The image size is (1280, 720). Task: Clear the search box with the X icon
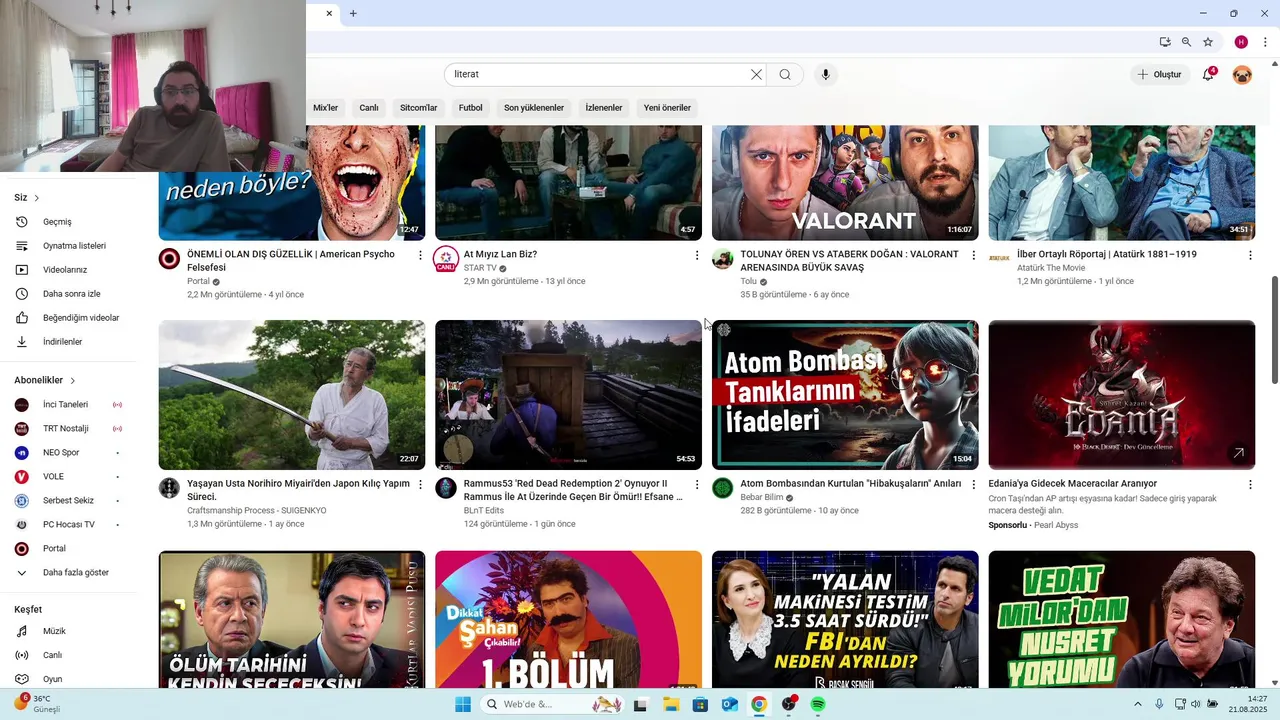pos(756,74)
